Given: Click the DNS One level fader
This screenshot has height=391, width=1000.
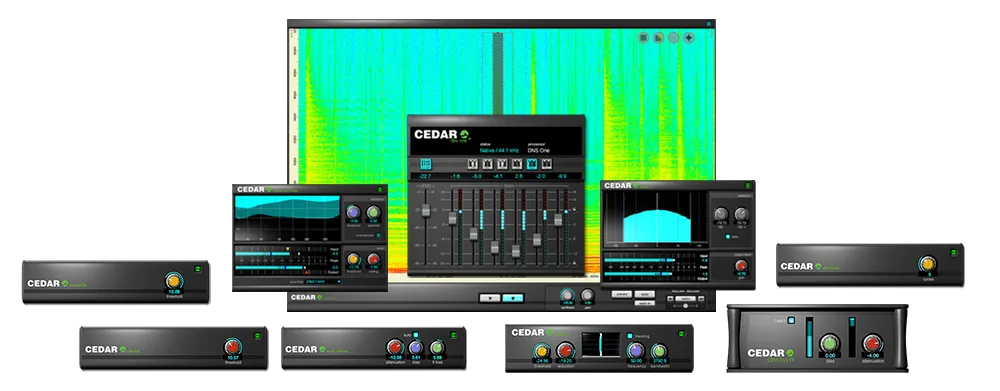Looking at the screenshot, I should coord(425,210).
